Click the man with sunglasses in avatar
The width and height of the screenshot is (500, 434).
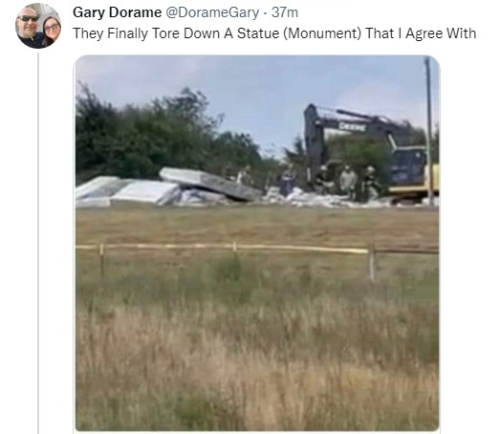[29, 28]
